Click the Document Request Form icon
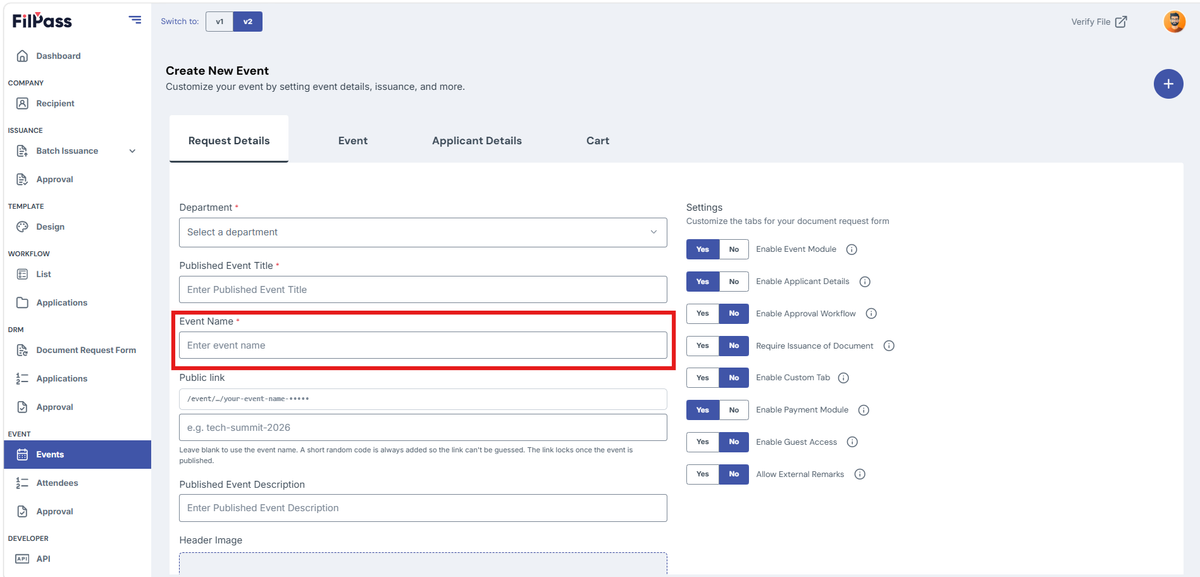Viewport: 1200px width, 577px height. [x=22, y=350]
